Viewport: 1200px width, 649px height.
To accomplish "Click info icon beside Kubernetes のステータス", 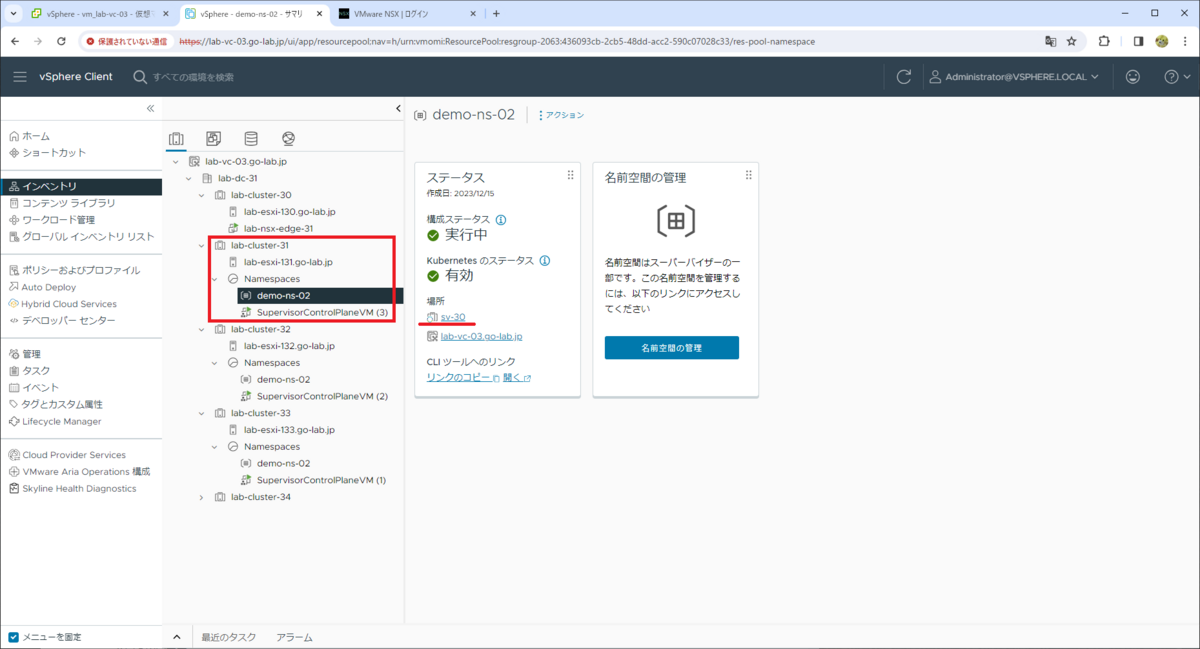I will tap(545, 261).
